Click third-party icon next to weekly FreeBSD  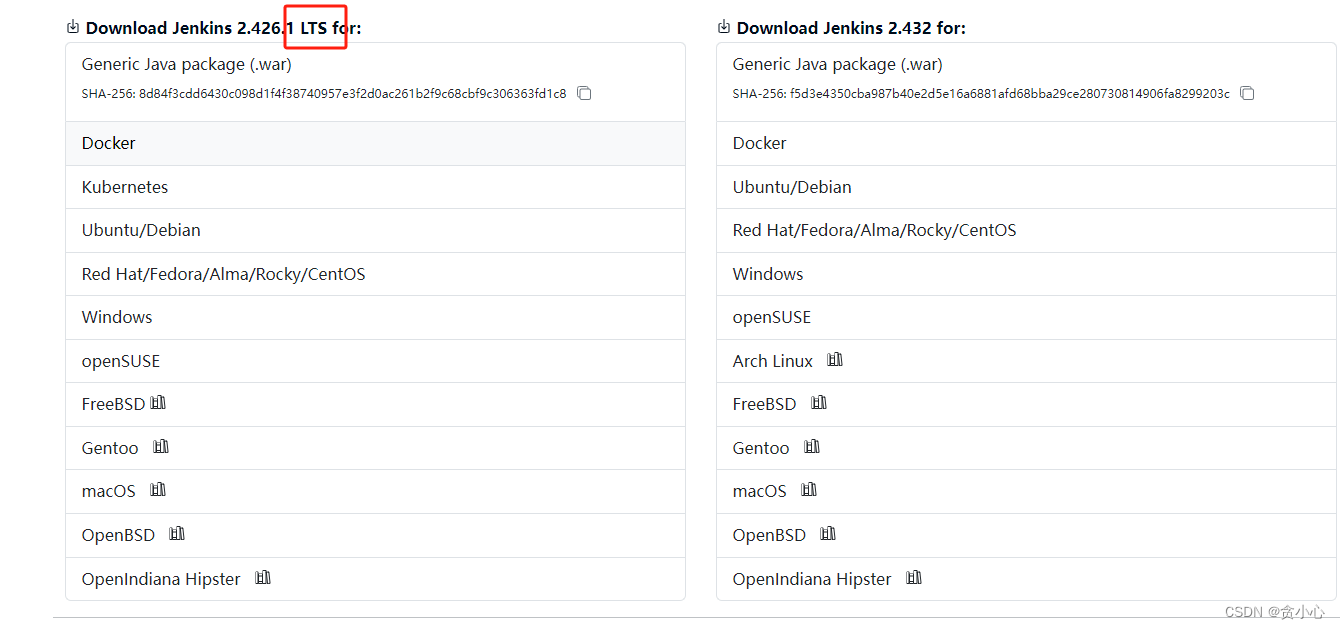[819, 403]
